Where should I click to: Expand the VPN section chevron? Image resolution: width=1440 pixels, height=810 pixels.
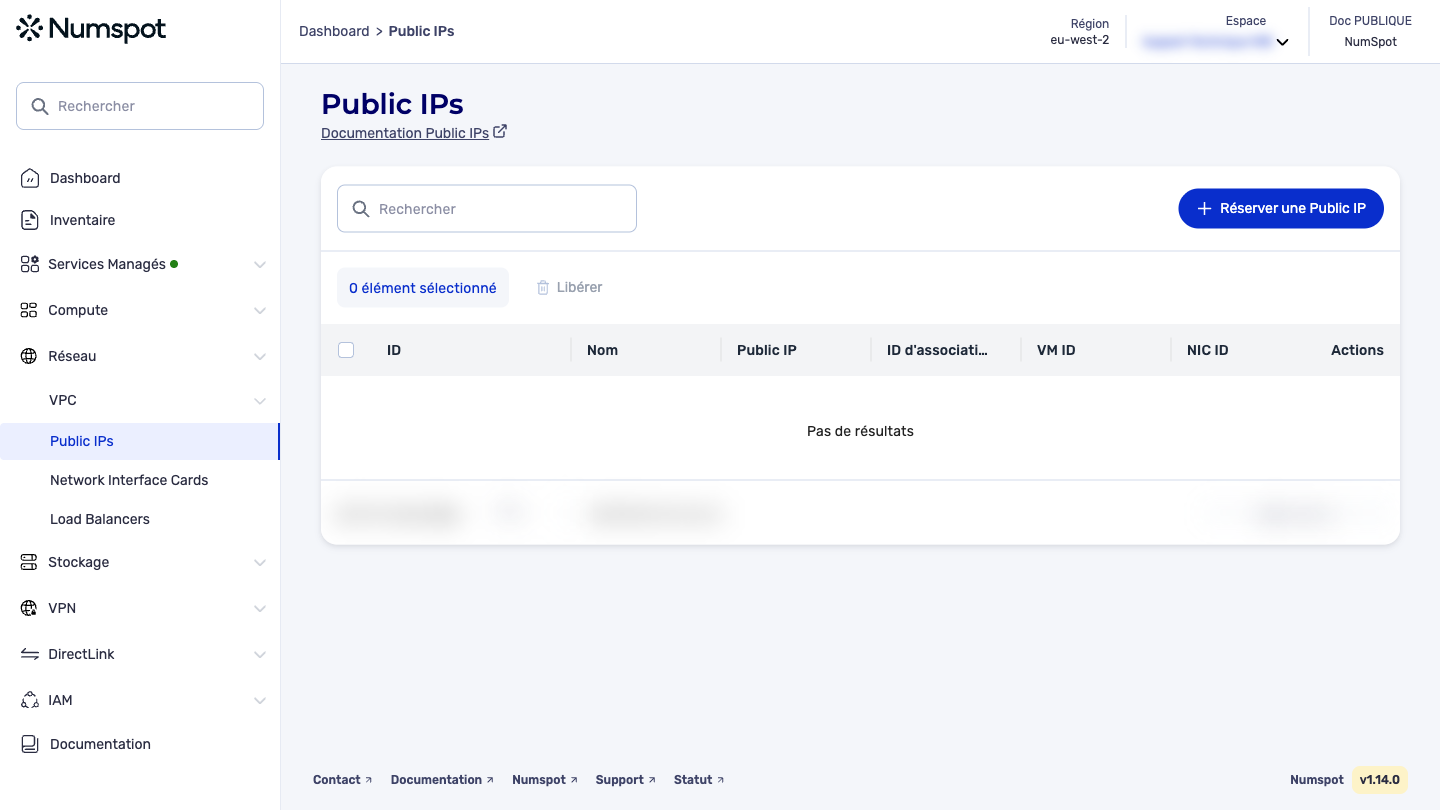click(260, 609)
